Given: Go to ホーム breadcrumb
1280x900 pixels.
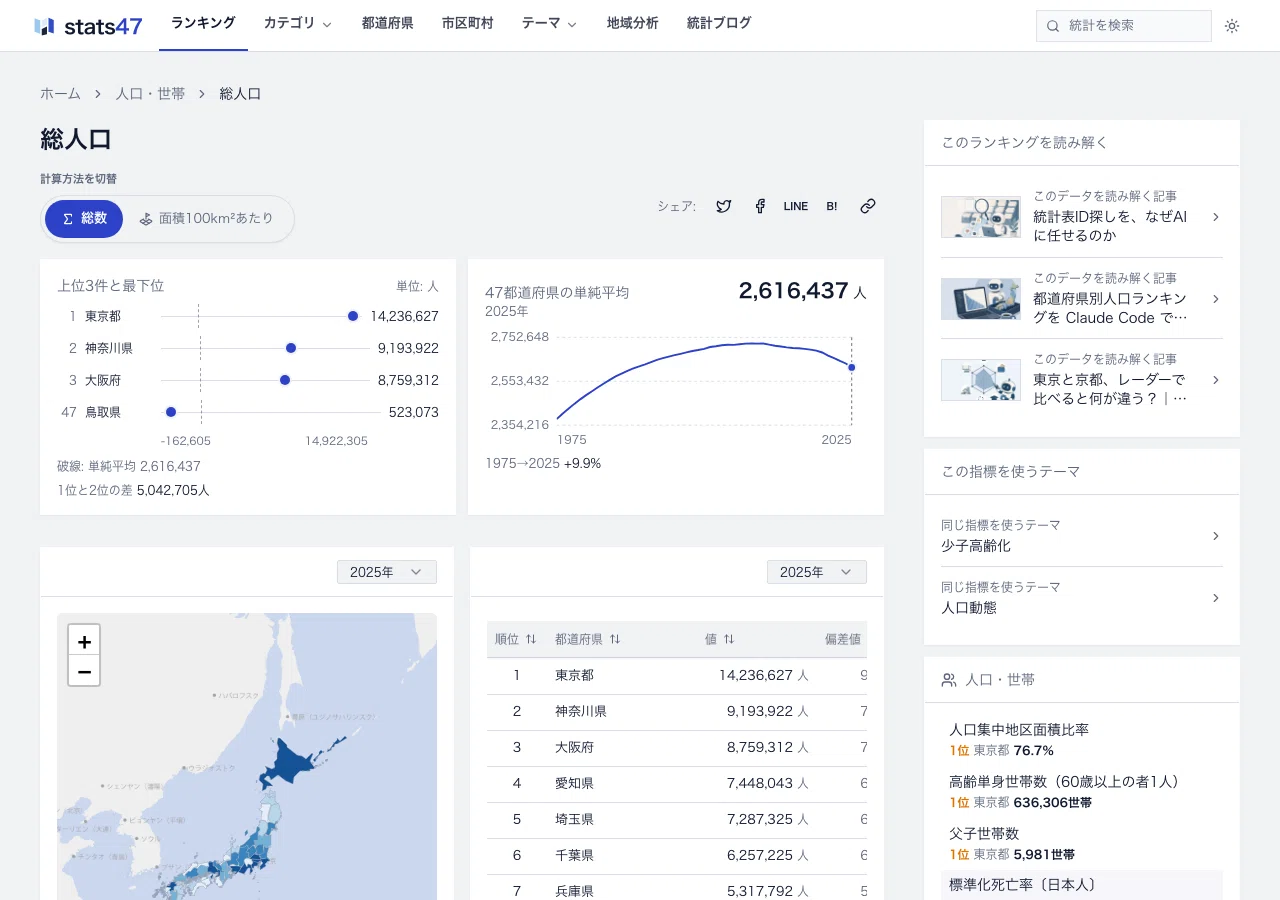Looking at the screenshot, I should point(60,93).
